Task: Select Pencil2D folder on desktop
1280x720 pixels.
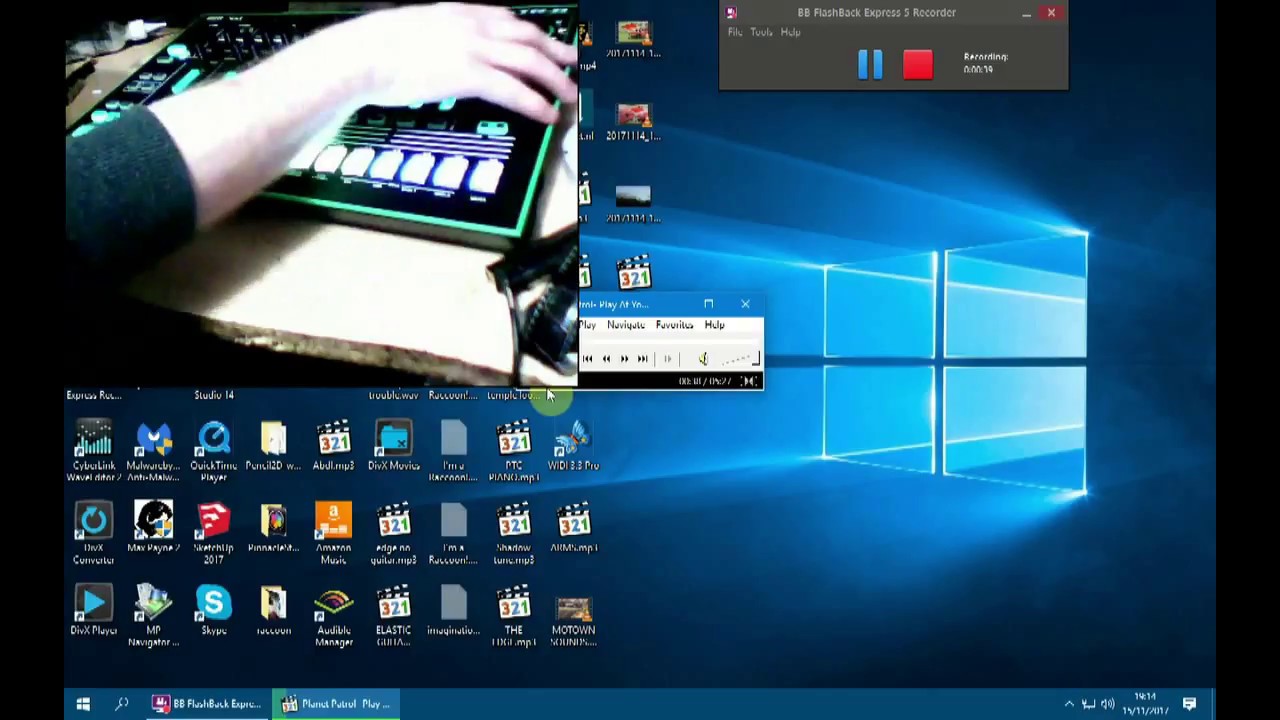Action: pos(273,446)
